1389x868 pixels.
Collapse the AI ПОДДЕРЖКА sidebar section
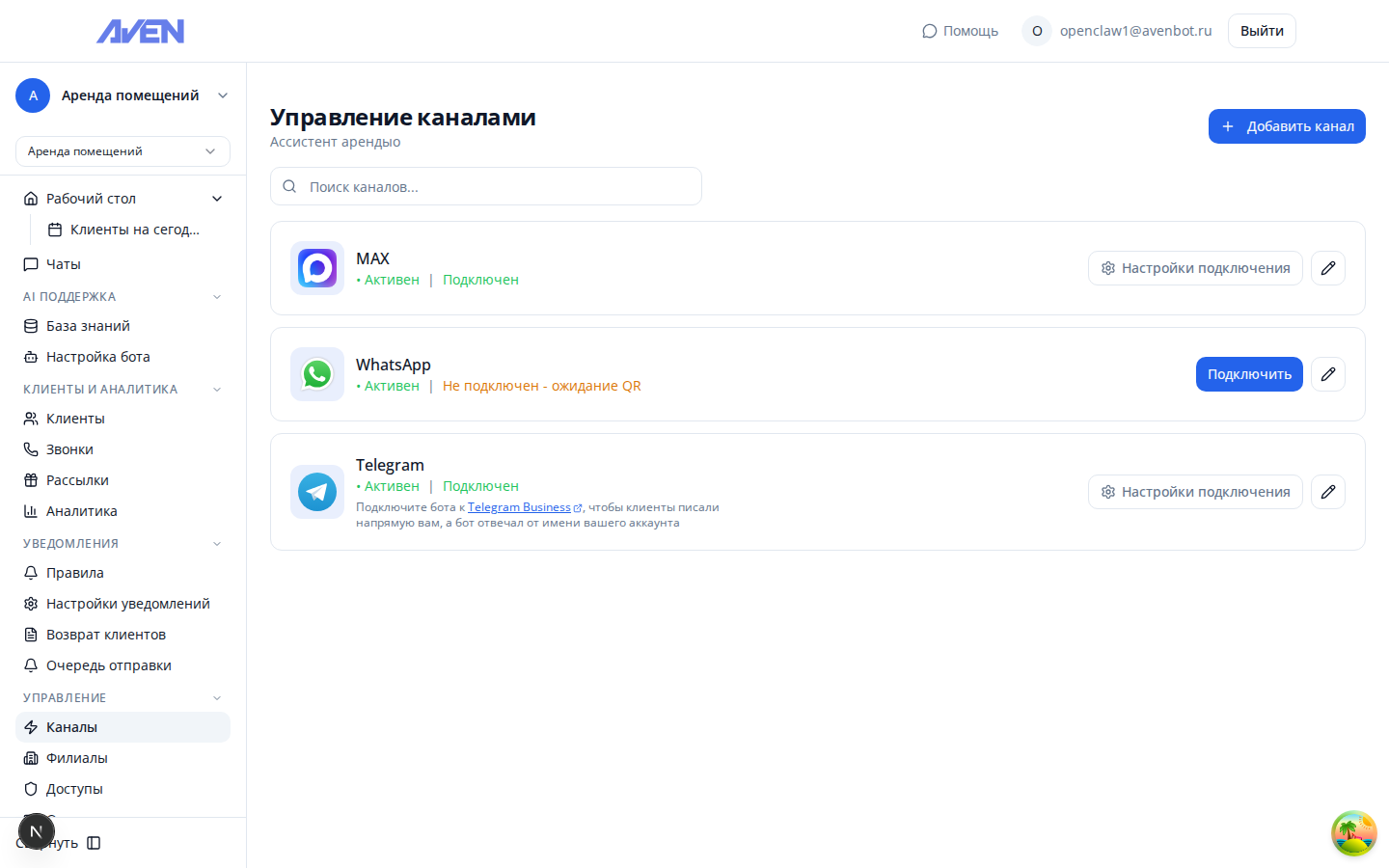[x=217, y=297]
